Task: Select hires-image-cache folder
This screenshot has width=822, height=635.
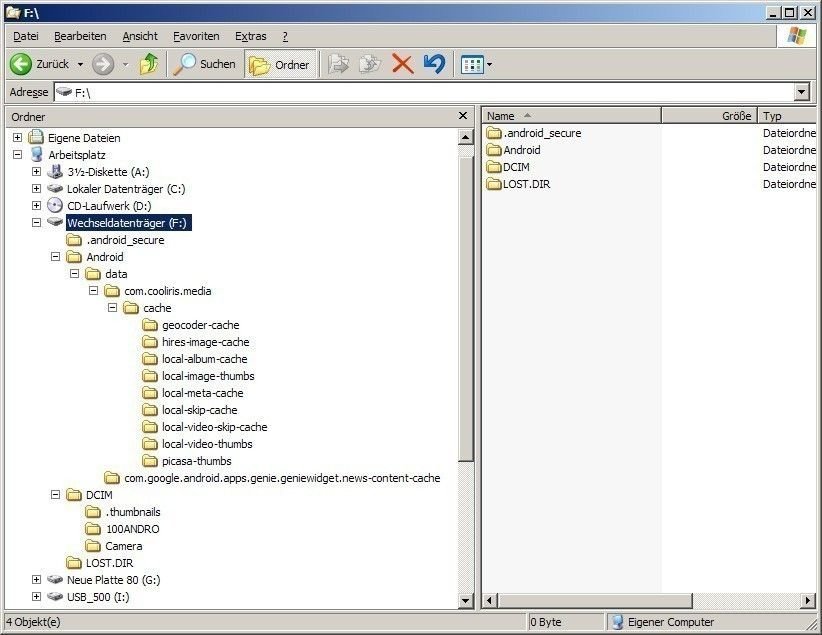Action: pyautogui.click(x=196, y=342)
